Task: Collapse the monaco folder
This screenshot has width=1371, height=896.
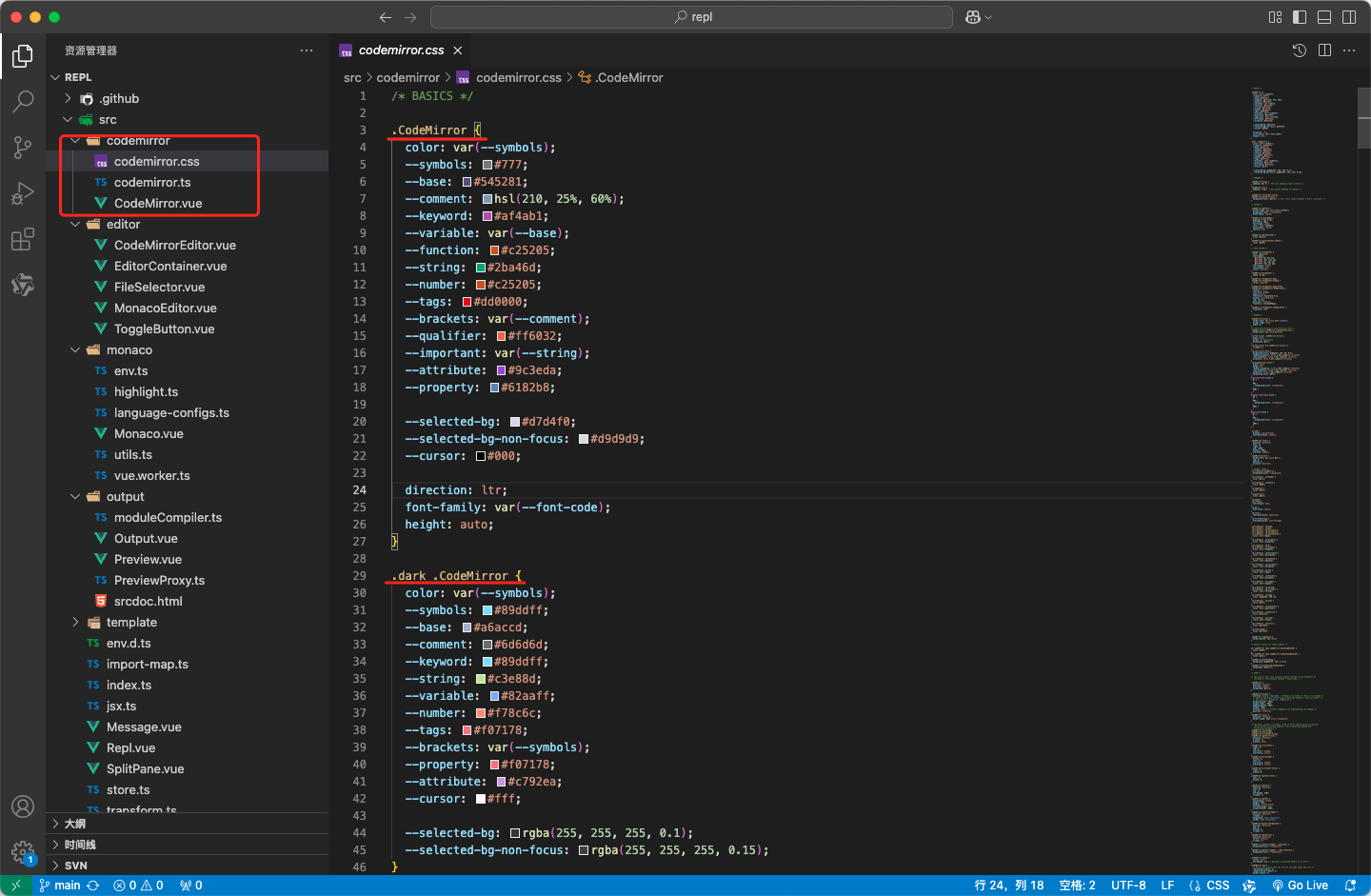Action: click(75, 349)
